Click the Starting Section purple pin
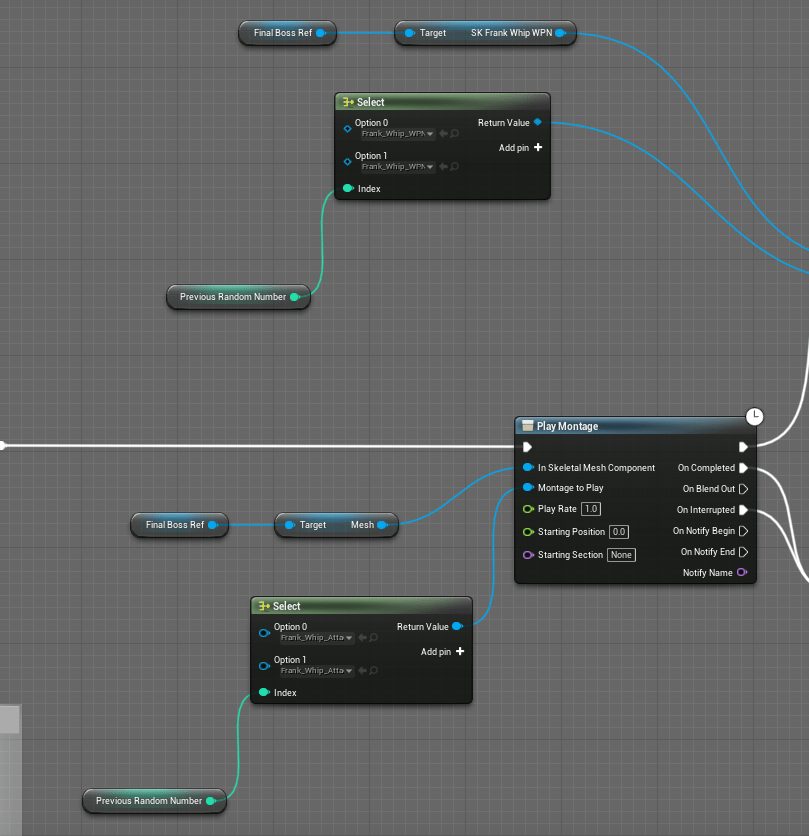The height and width of the screenshot is (836, 809). point(528,555)
